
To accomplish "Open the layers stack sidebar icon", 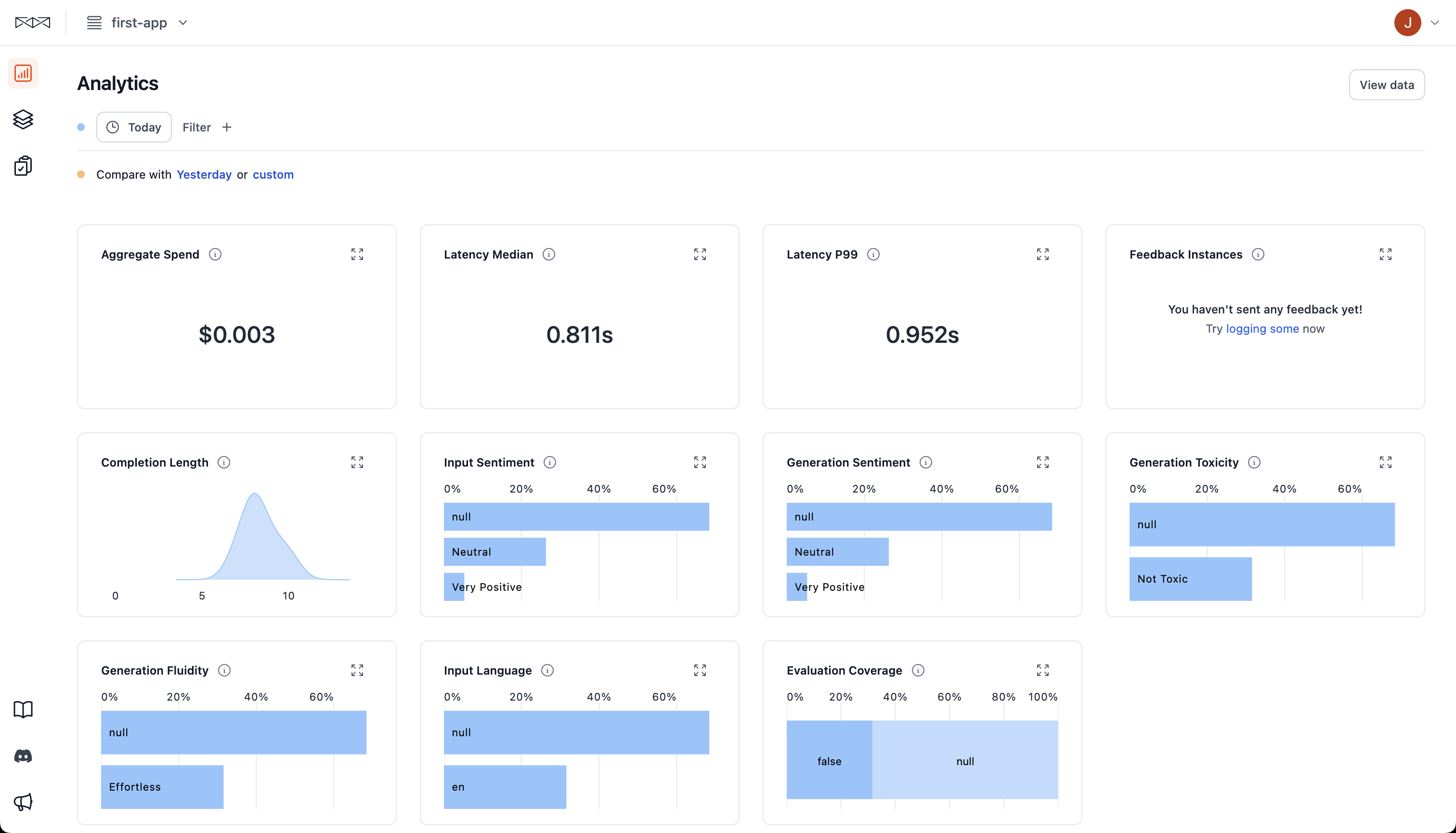I will (23, 119).
